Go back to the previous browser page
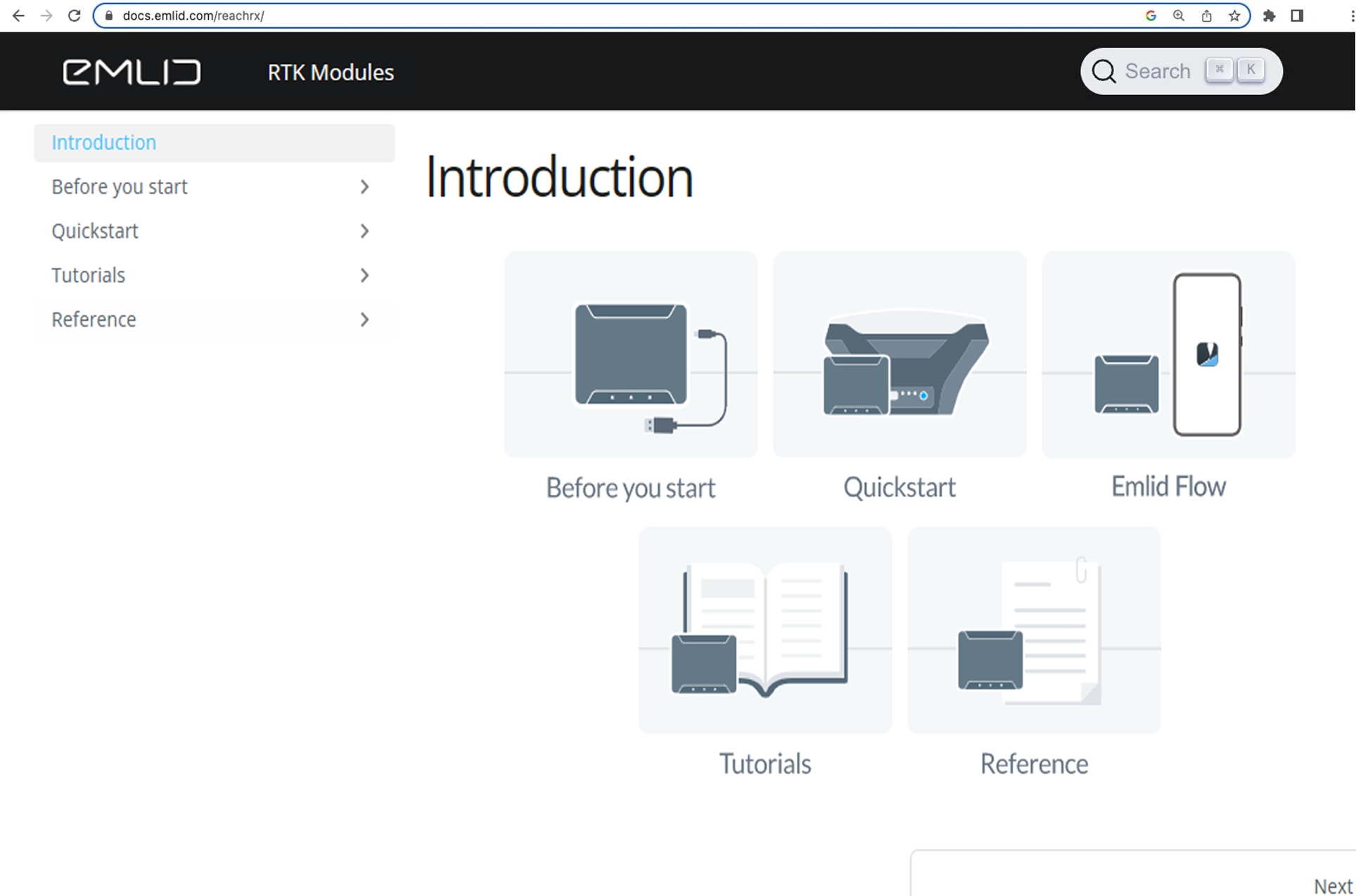Viewport: 1356px width, 896px height. click(18, 15)
